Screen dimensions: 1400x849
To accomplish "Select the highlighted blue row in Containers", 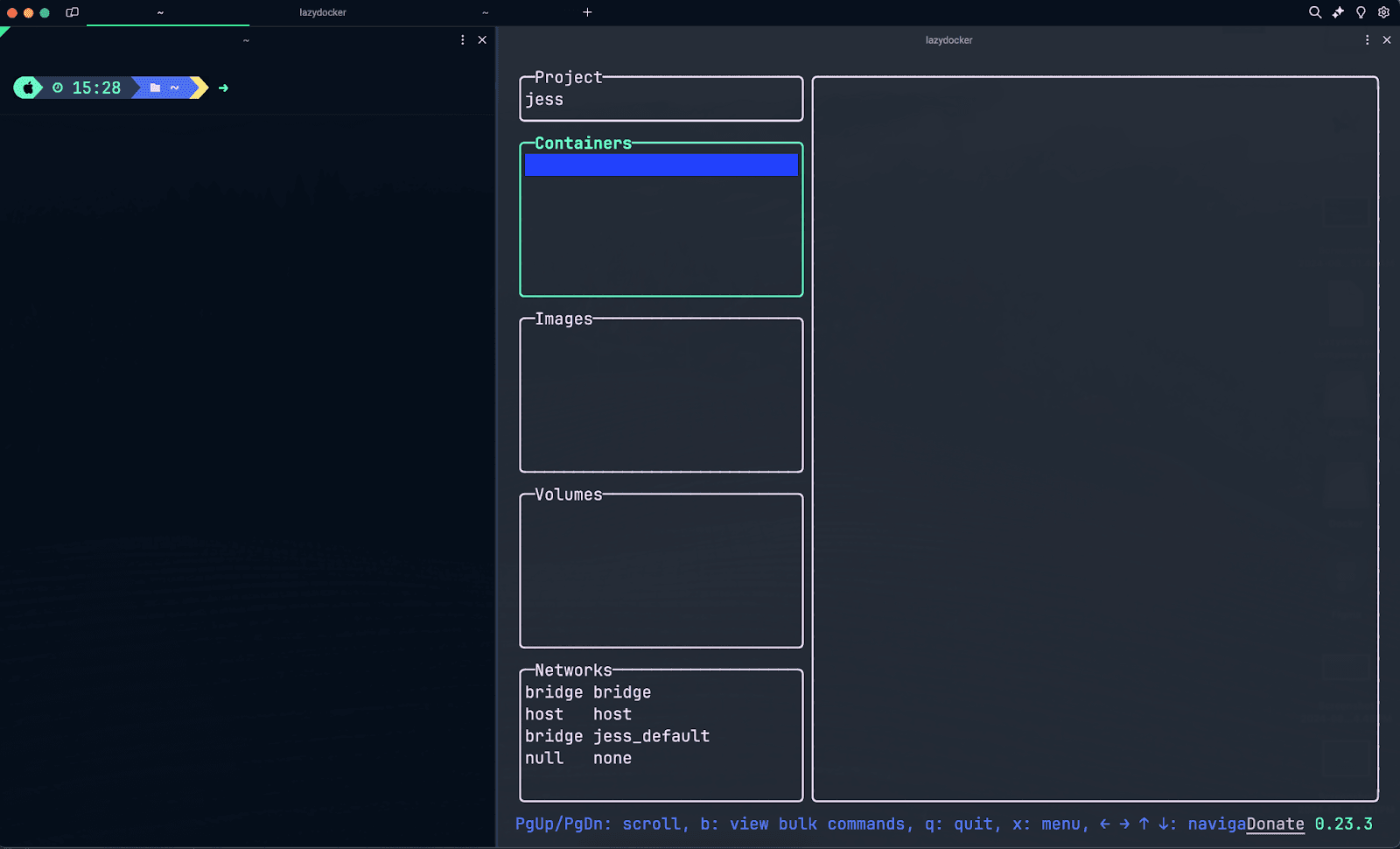I will tap(661, 165).
